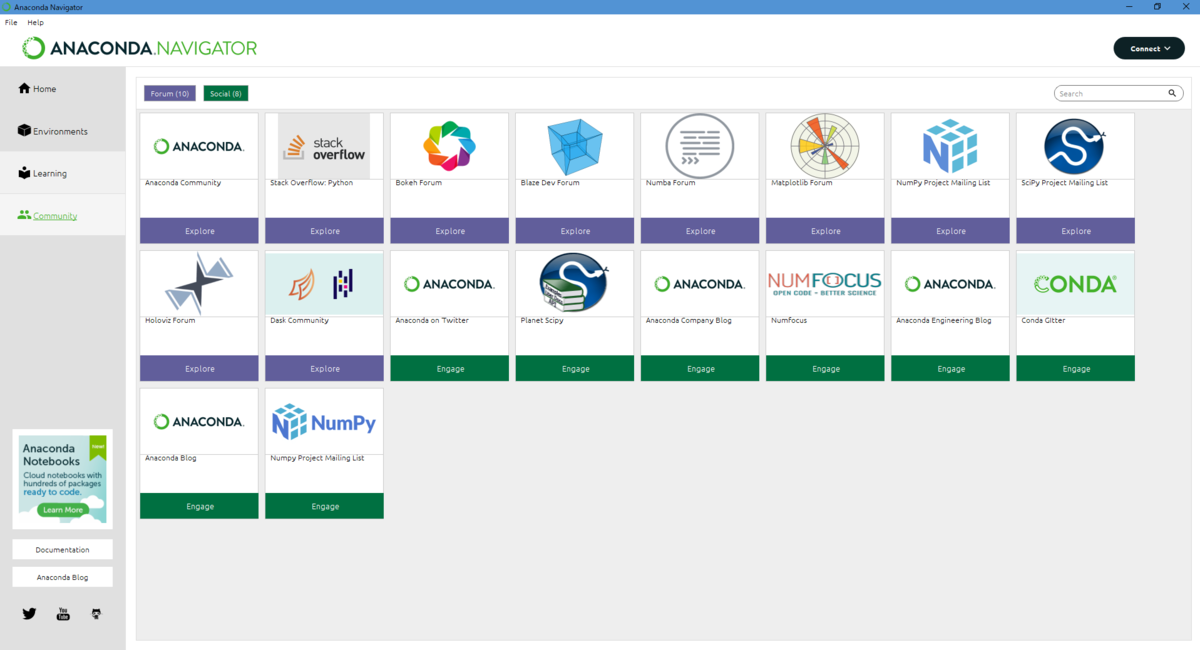Click Engage under Planet Scipy
The width and height of the screenshot is (1200, 650).
pos(575,368)
